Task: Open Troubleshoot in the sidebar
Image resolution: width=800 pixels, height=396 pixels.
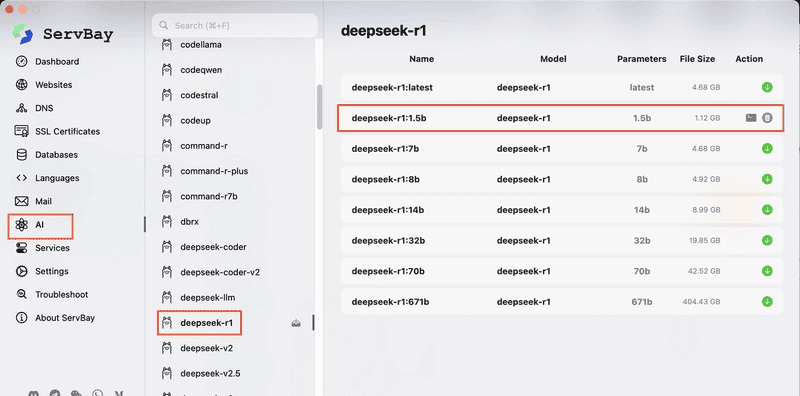Action: click(x=52, y=294)
